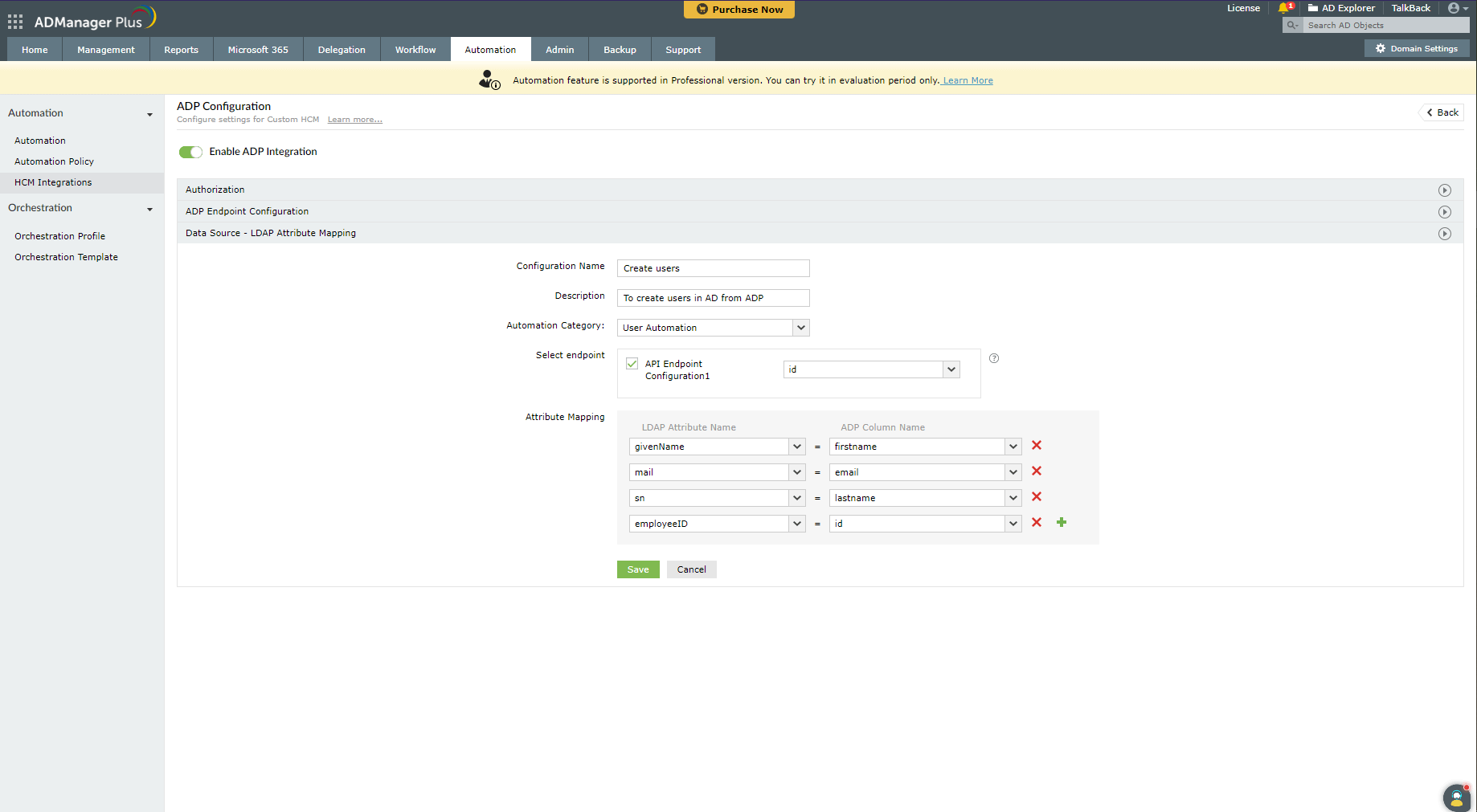Open the notifications bell icon
This screenshot has height=812, width=1477.
click(1284, 8)
